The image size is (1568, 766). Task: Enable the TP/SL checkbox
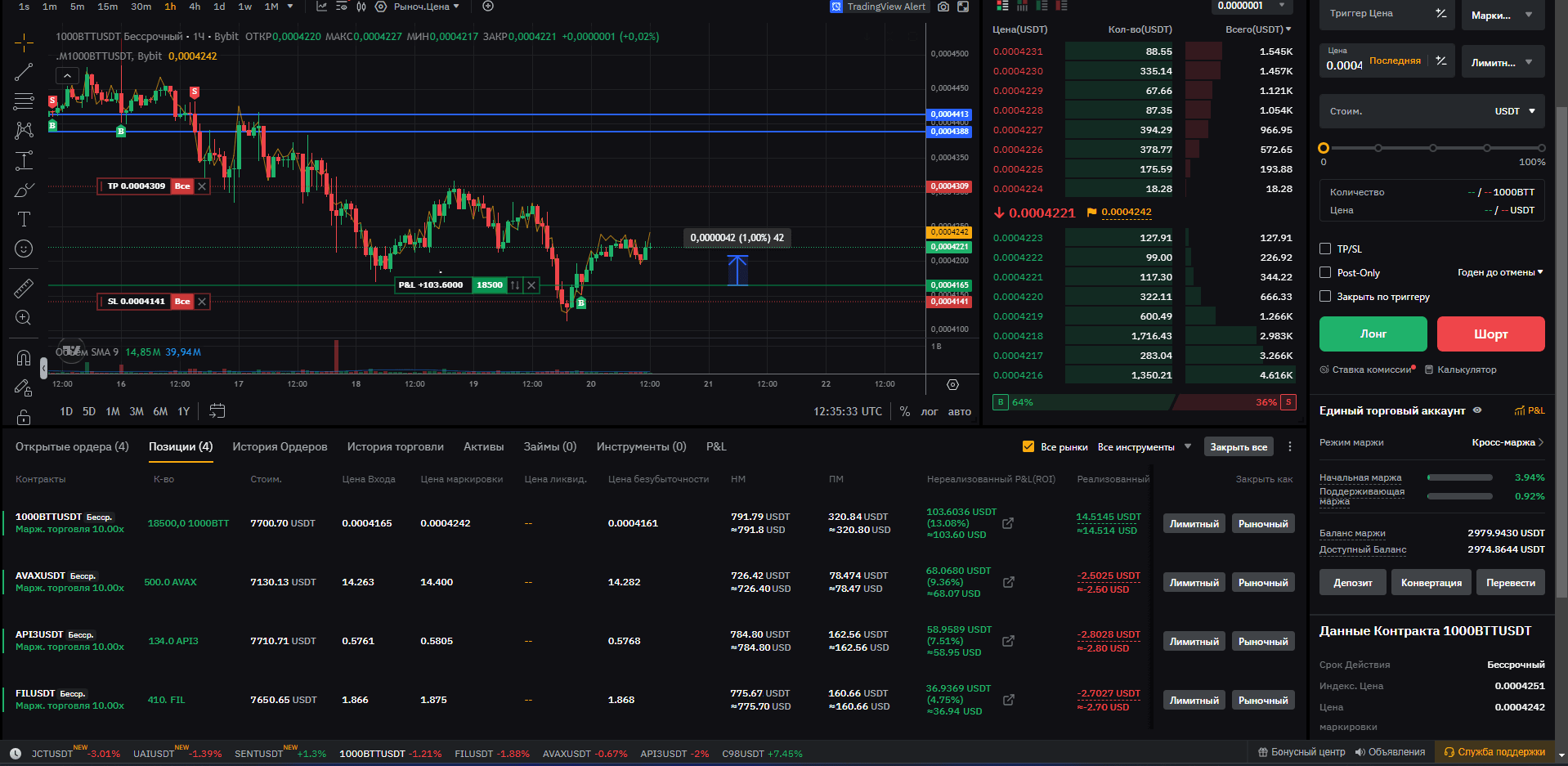pyautogui.click(x=1325, y=249)
